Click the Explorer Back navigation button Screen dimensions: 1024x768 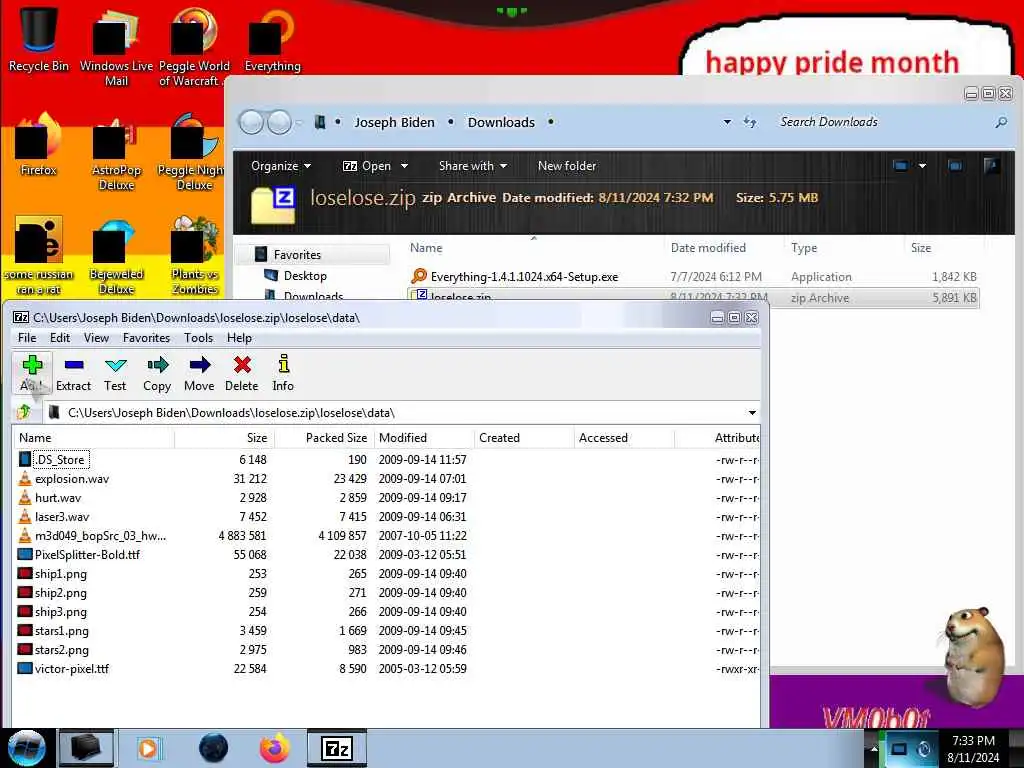[x=251, y=122]
